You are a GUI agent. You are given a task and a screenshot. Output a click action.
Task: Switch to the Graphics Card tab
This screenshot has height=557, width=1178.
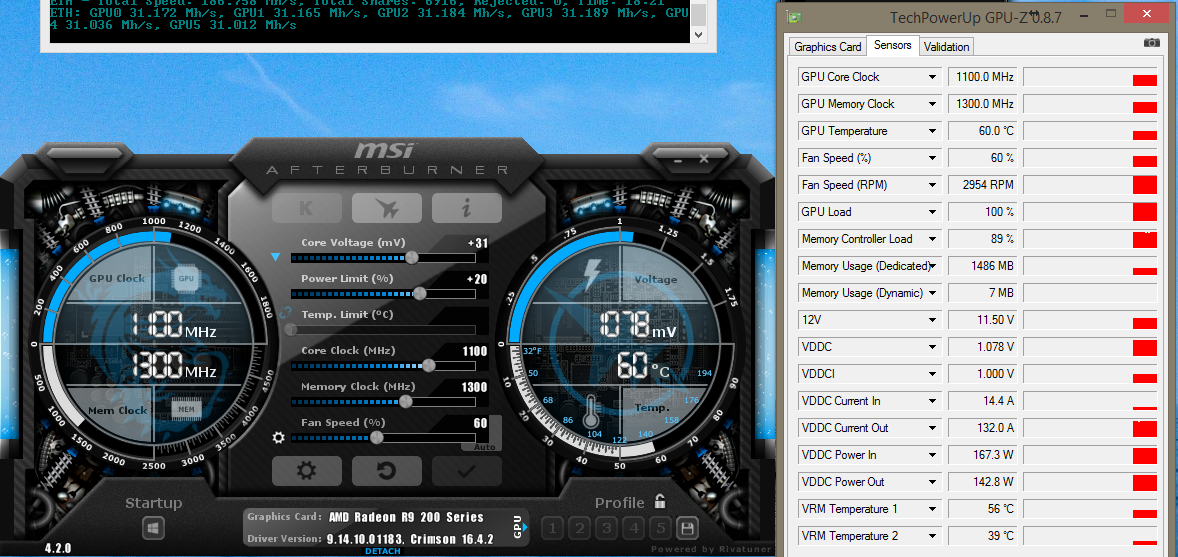pyautogui.click(x=827, y=46)
